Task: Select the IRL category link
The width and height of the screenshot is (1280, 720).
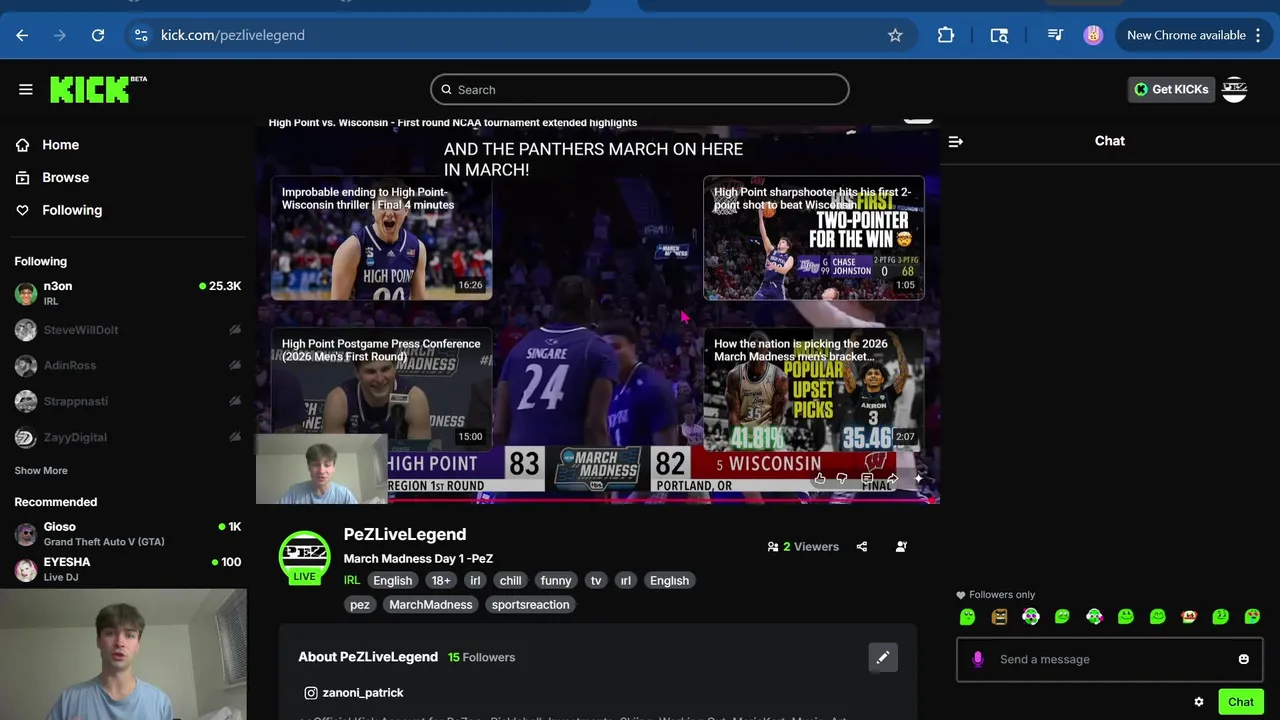Action: tap(352, 580)
